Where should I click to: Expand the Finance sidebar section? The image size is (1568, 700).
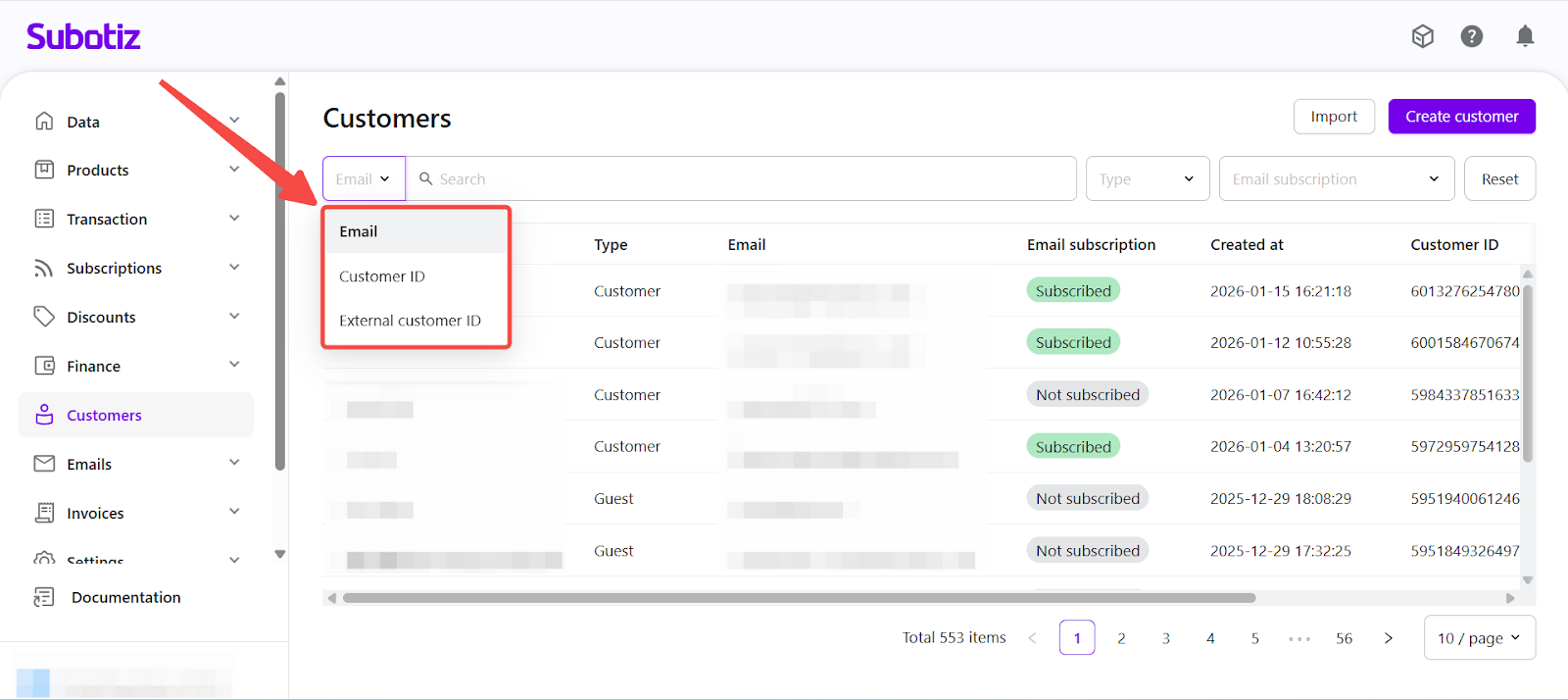234,366
